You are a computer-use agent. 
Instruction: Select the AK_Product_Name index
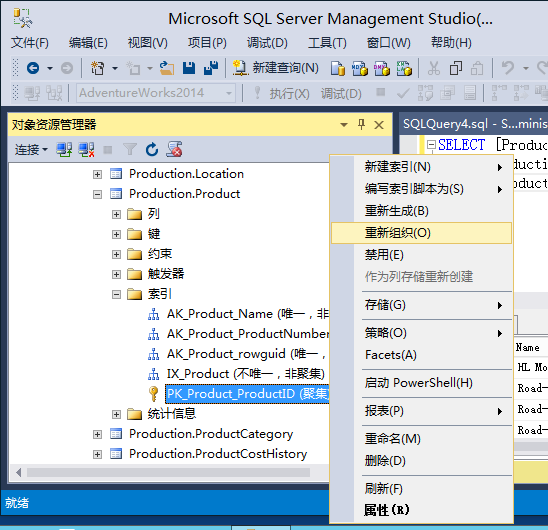tap(248, 314)
